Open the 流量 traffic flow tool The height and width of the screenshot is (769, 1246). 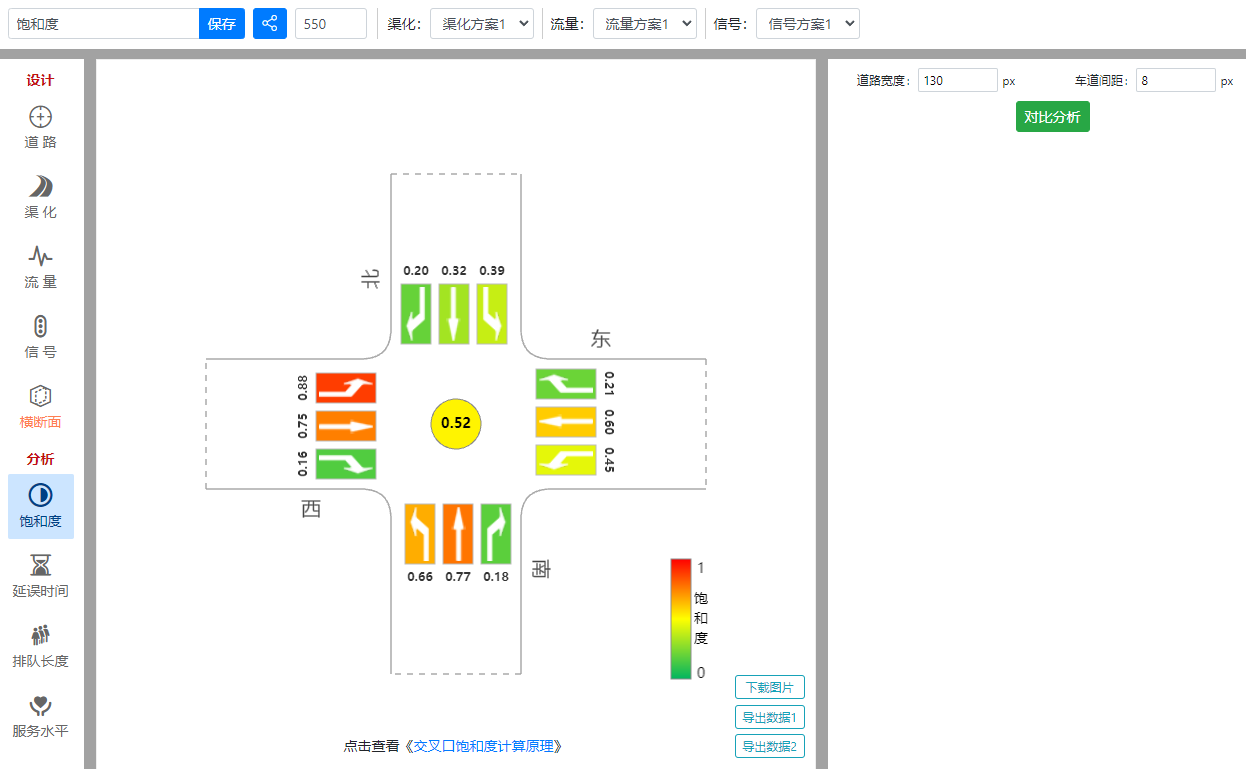pyautogui.click(x=41, y=268)
